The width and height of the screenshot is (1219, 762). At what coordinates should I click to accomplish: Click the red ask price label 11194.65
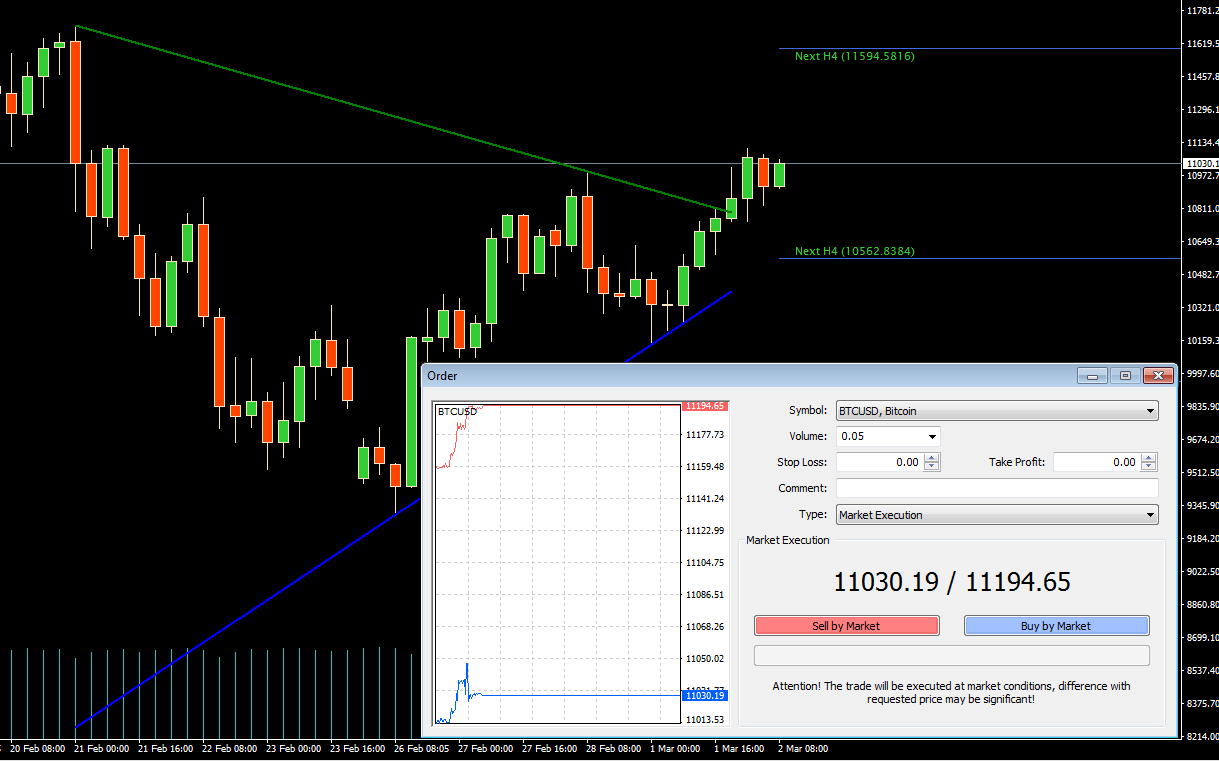(x=703, y=405)
